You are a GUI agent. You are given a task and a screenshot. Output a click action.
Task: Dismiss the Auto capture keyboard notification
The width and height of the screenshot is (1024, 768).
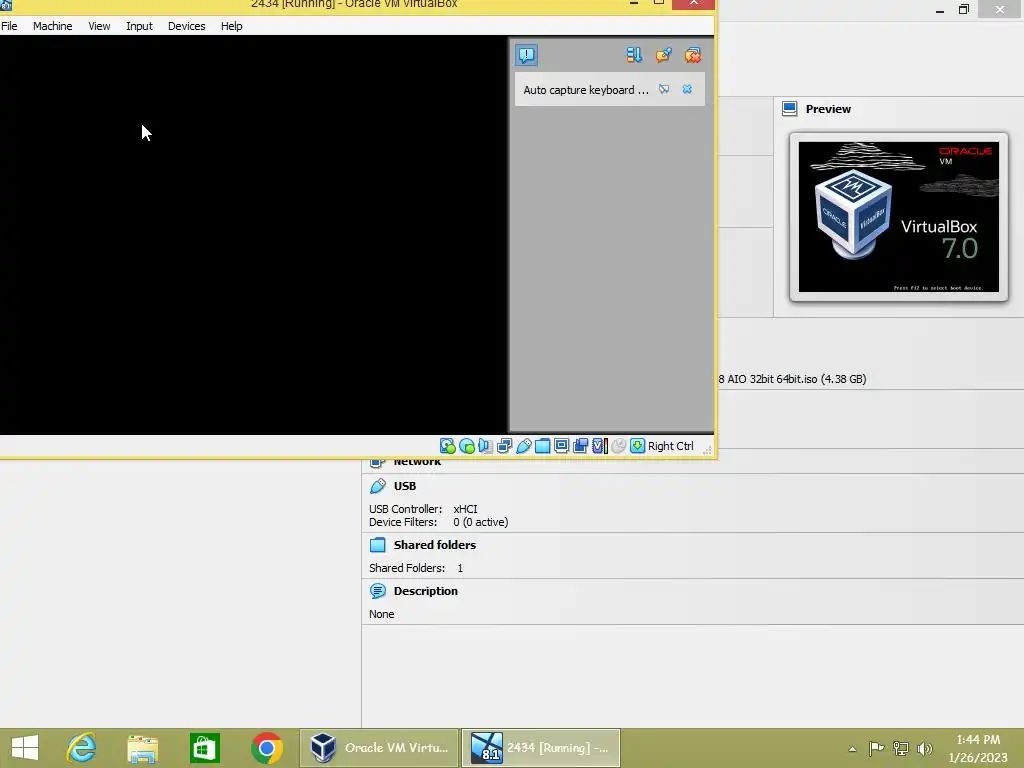(x=687, y=89)
